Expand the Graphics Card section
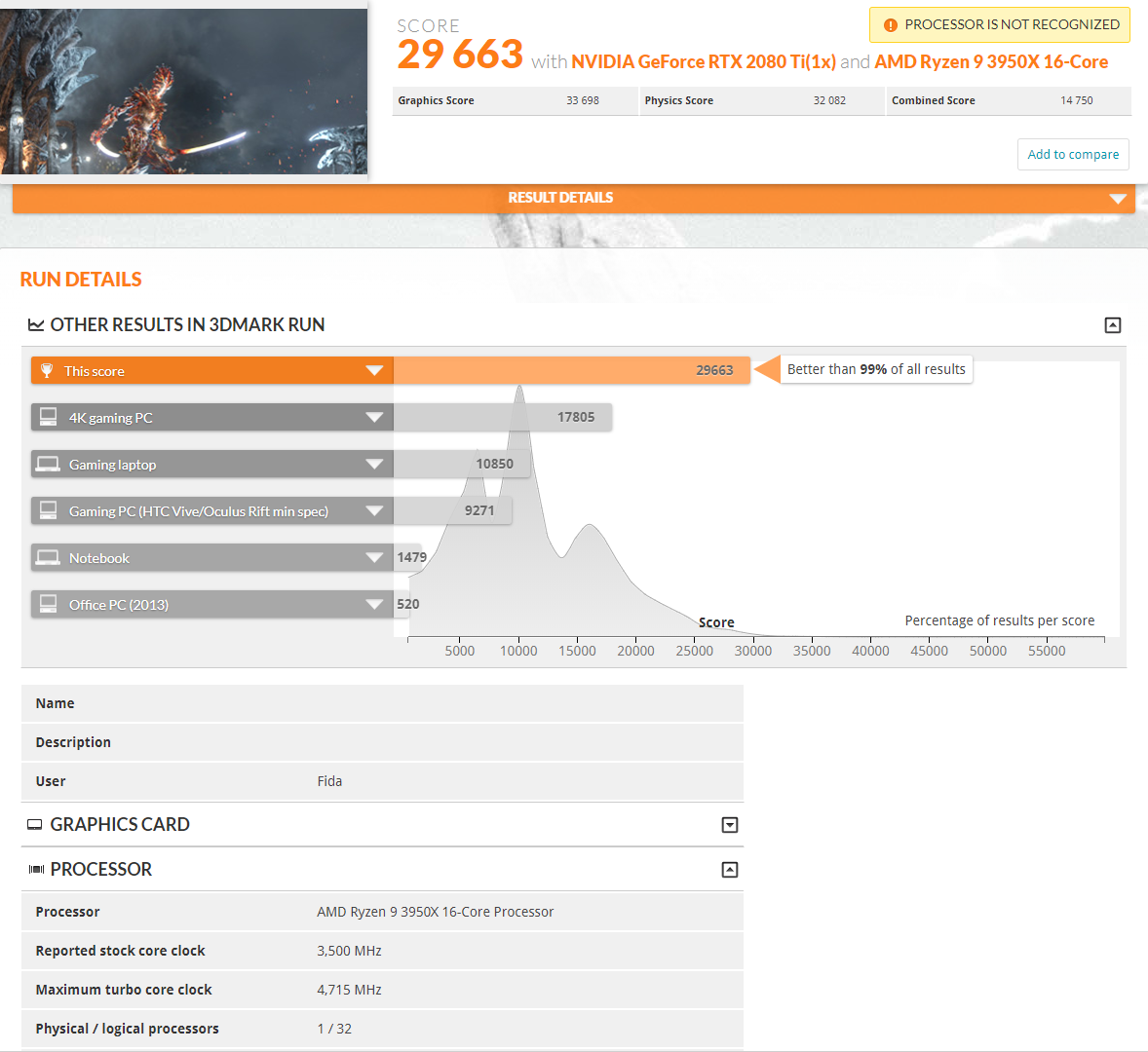The width and height of the screenshot is (1148, 1052). click(x=729, y=825)
